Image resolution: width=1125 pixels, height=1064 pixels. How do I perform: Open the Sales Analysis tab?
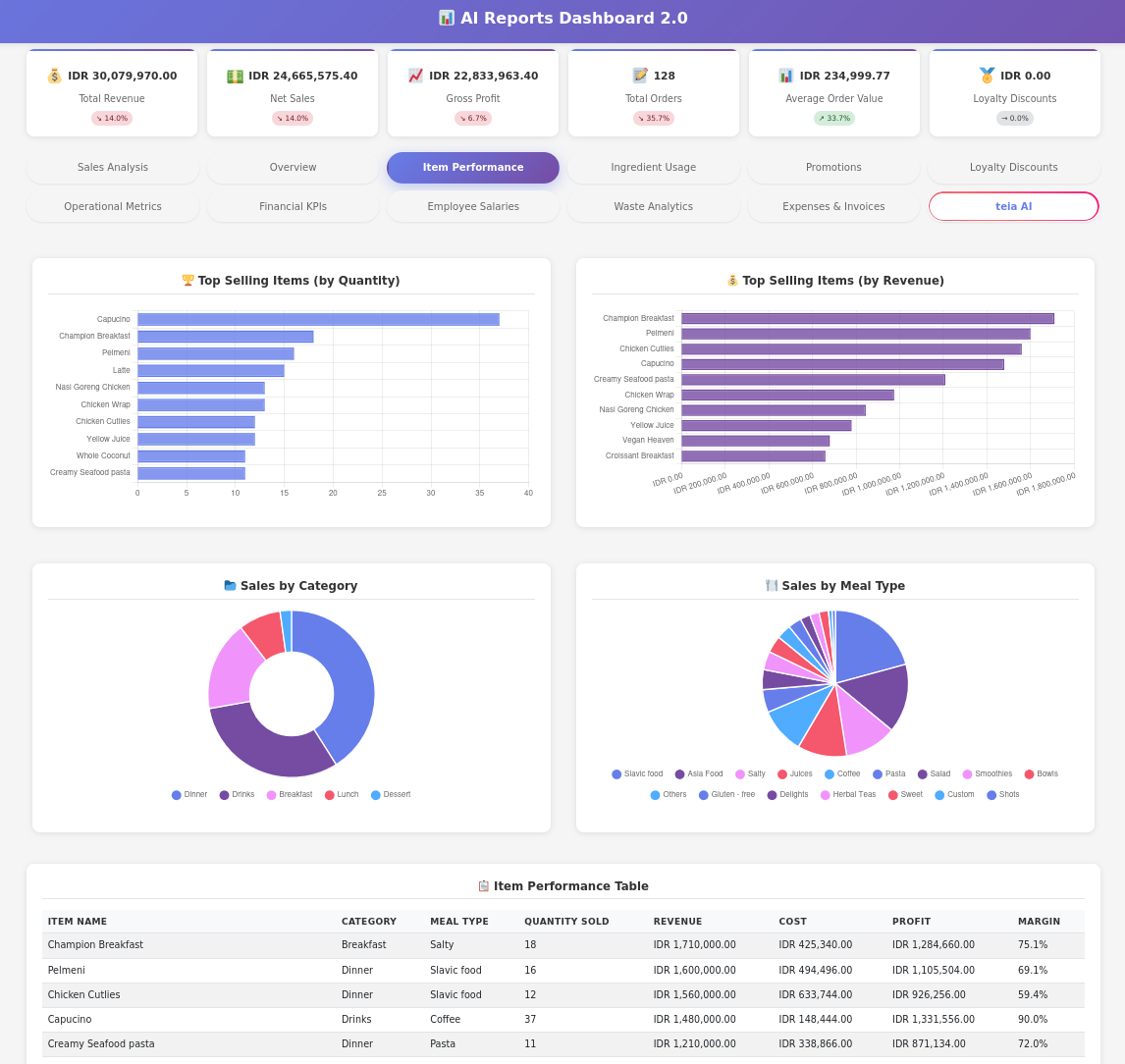[113, 167]
